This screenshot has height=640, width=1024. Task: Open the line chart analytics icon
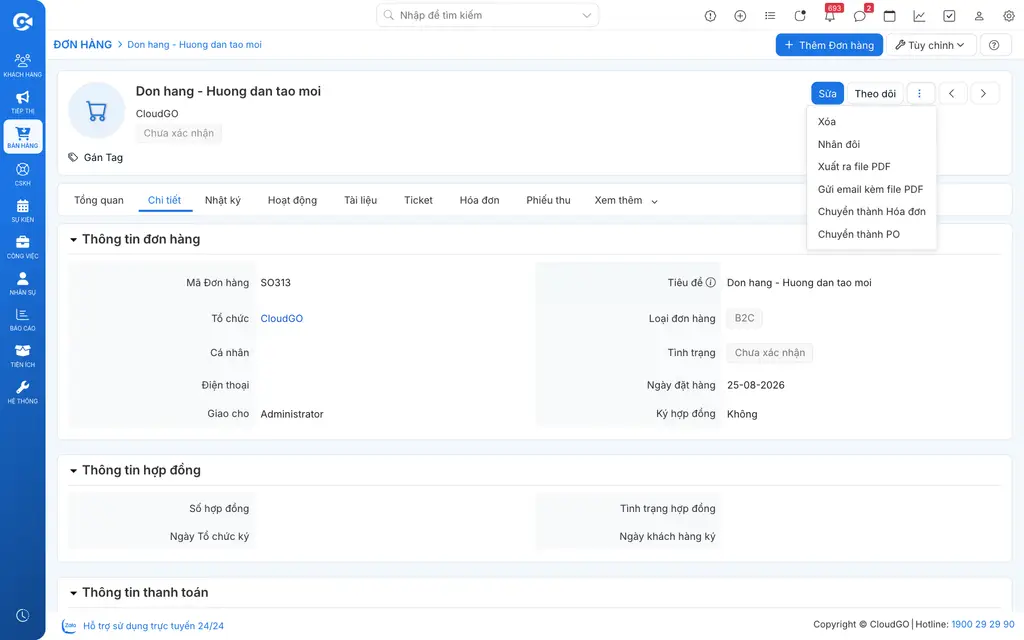pyautogui.click(x=919, y=16)
